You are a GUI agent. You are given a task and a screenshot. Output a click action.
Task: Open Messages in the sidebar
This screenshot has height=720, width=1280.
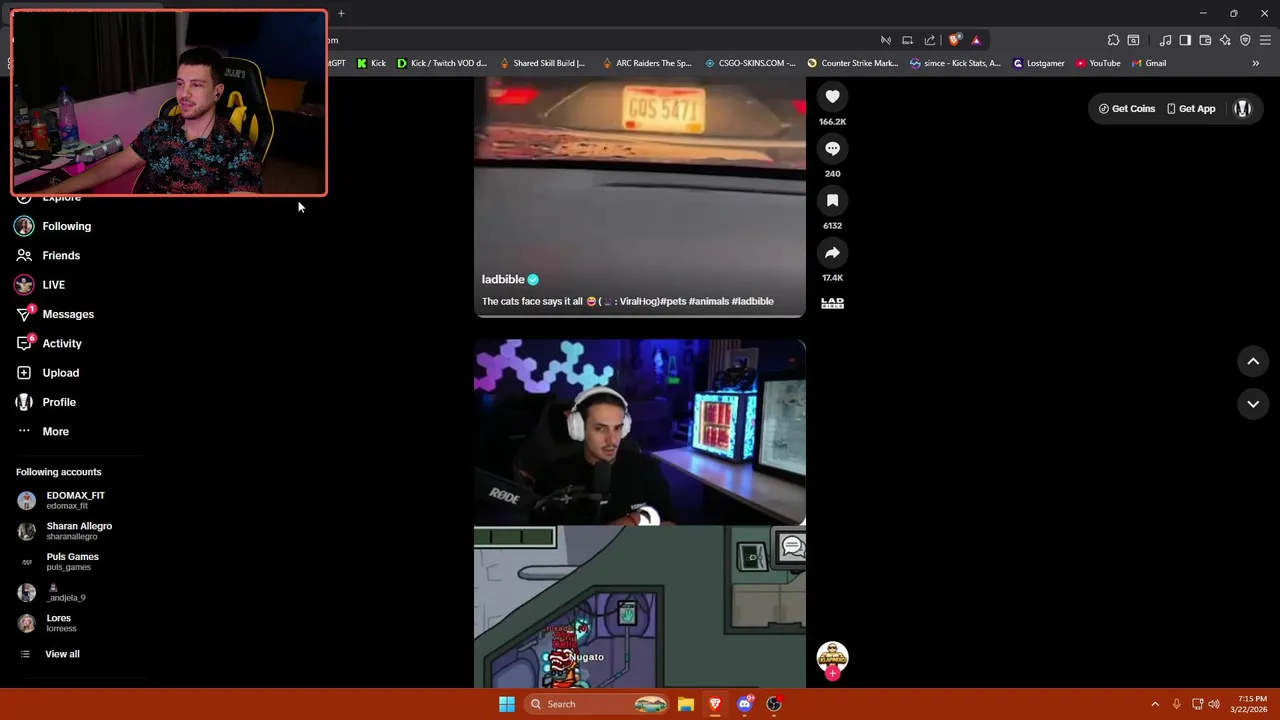pos(68,314)
